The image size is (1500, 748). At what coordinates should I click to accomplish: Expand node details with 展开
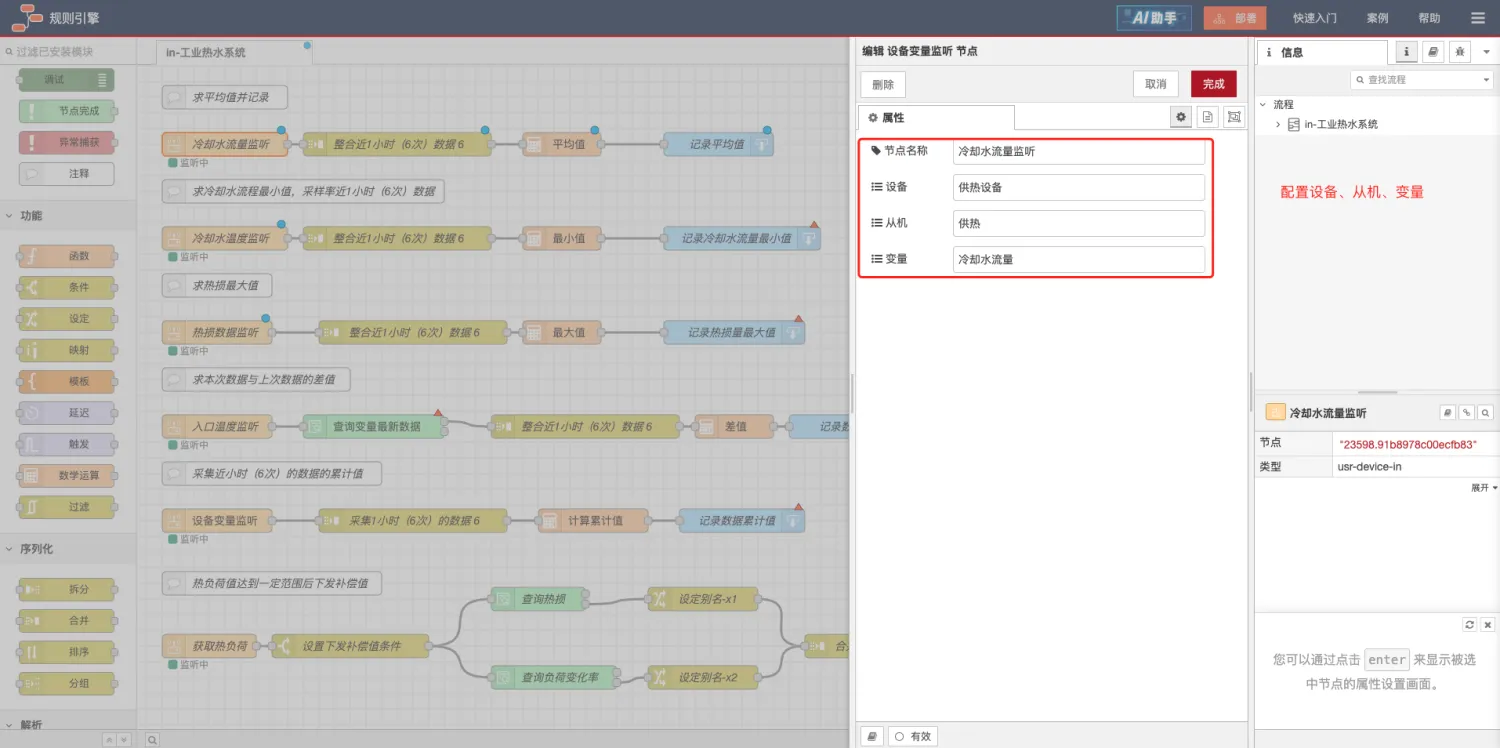(x=1483, y=488)
